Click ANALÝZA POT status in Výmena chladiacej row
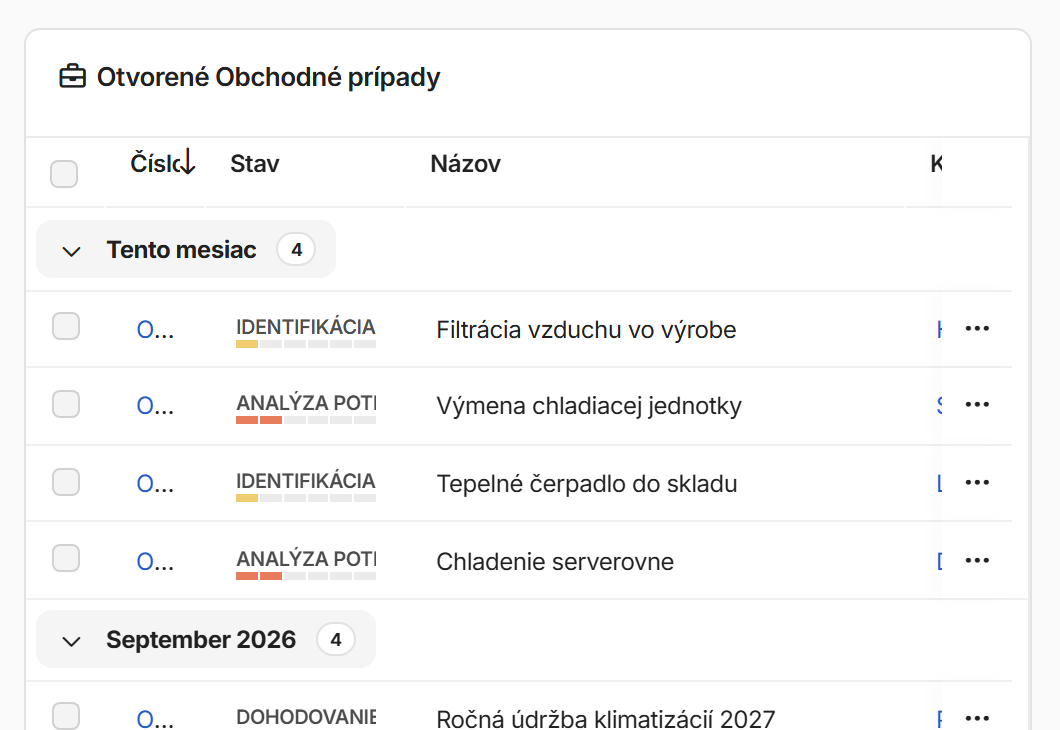Screen dimensions: 1060x730 click(306, 403)
